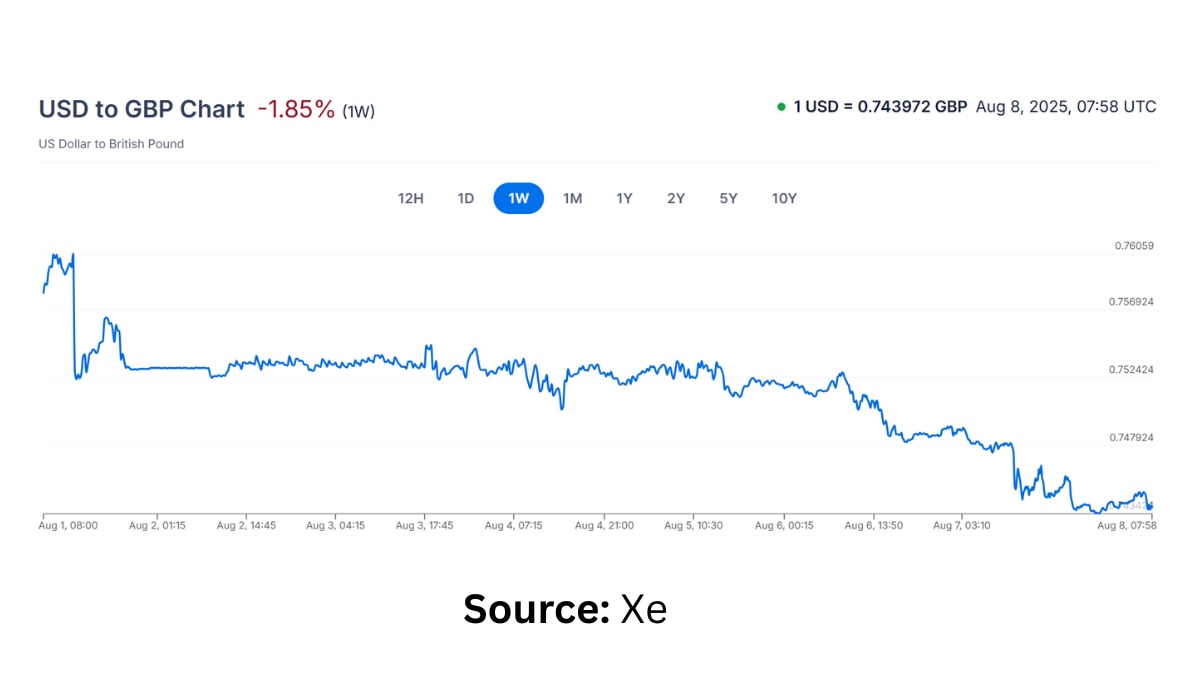Click the chart line end point marker
Image resolution: width=1200 pixels, height=675 pixels.
click(x=1150, y=507)
